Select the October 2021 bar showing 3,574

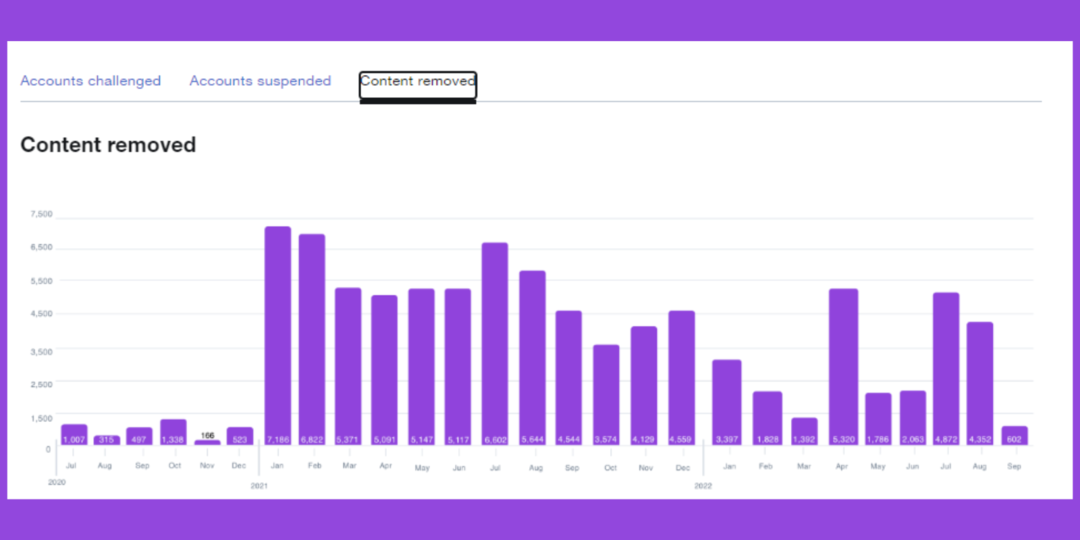(606, 394)
